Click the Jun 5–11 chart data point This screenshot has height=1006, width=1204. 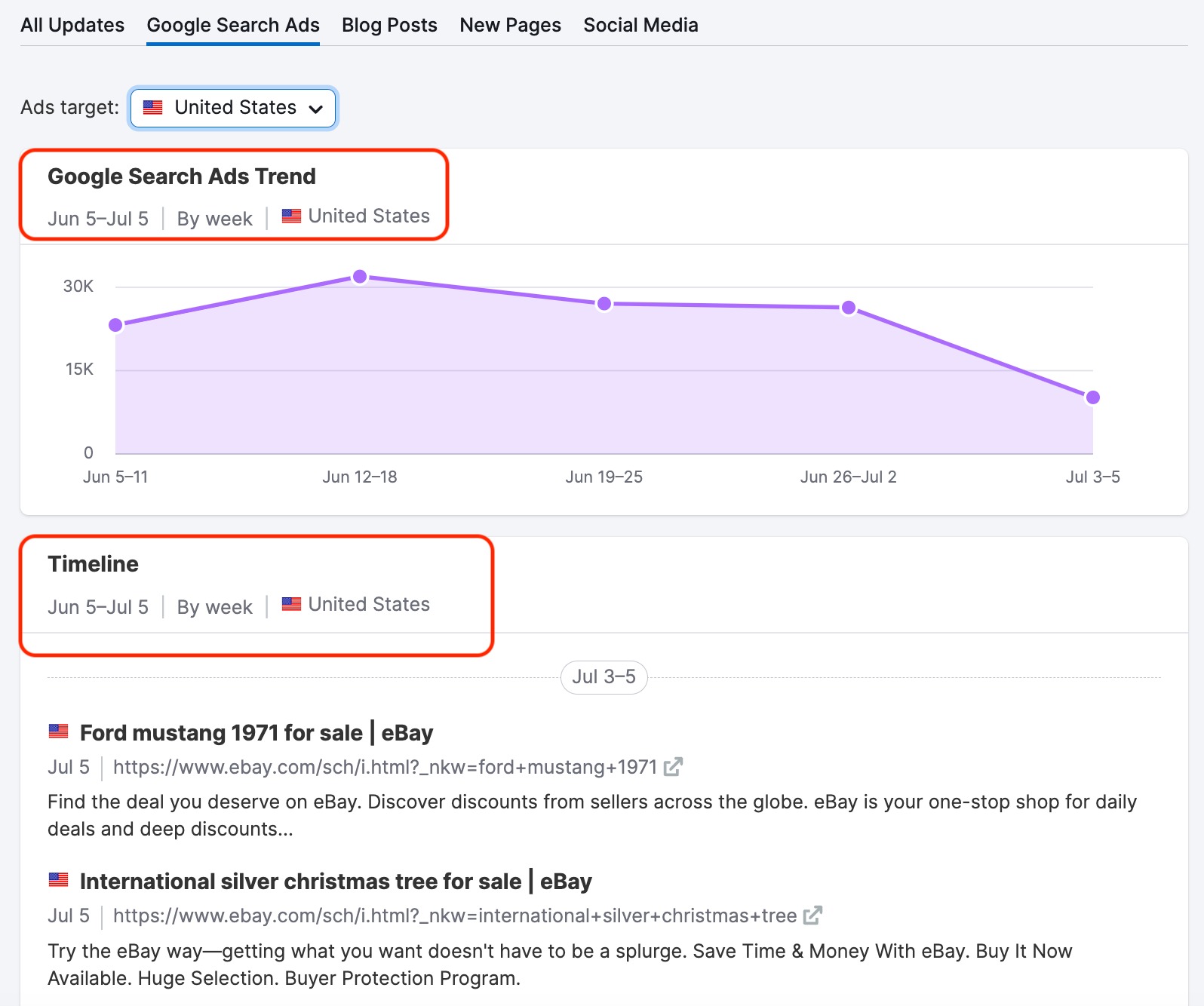(x=115, y=325)
